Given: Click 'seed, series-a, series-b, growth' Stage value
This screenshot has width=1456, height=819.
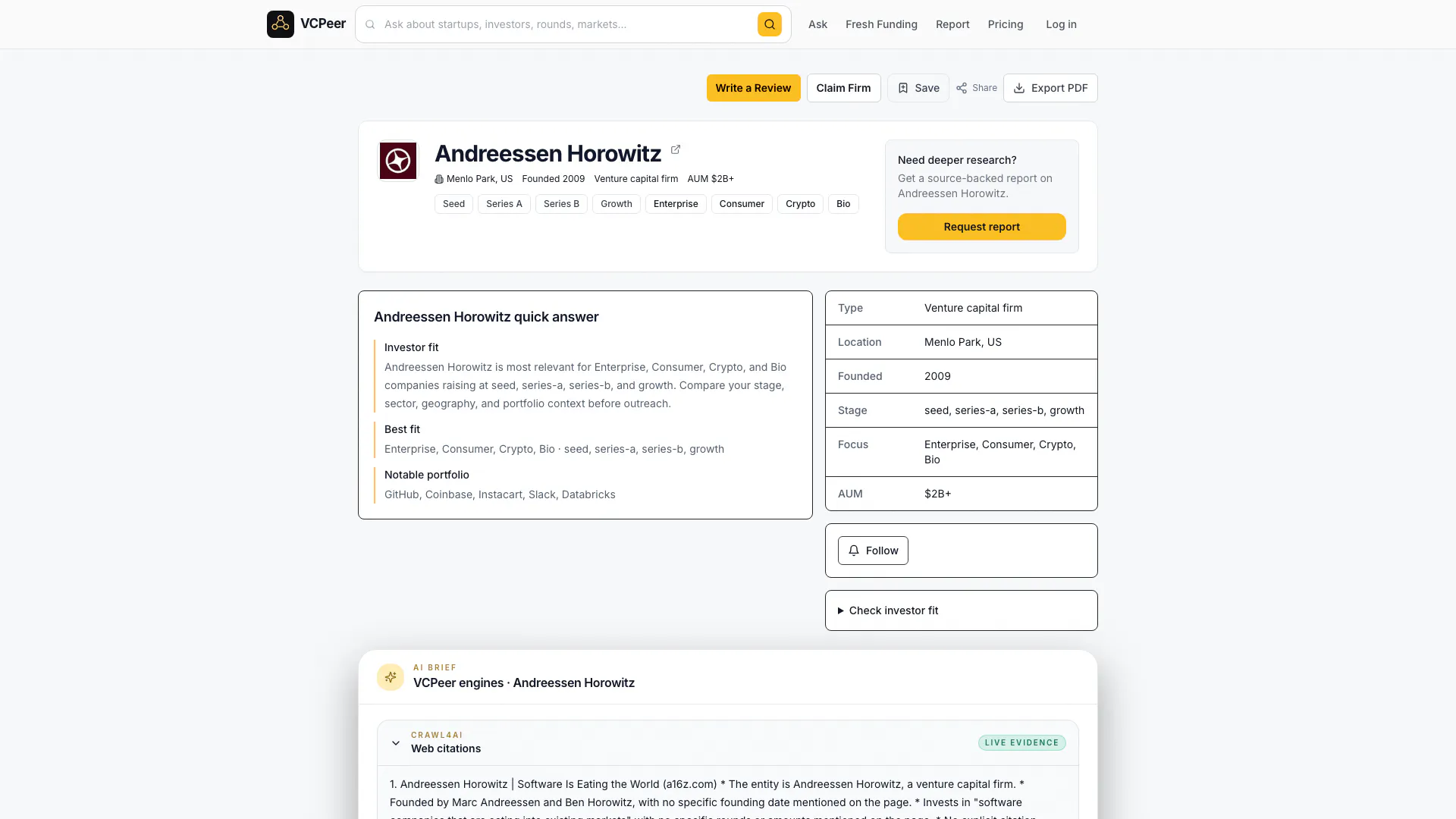Looking at the screenshot, I should (1004, 410).
